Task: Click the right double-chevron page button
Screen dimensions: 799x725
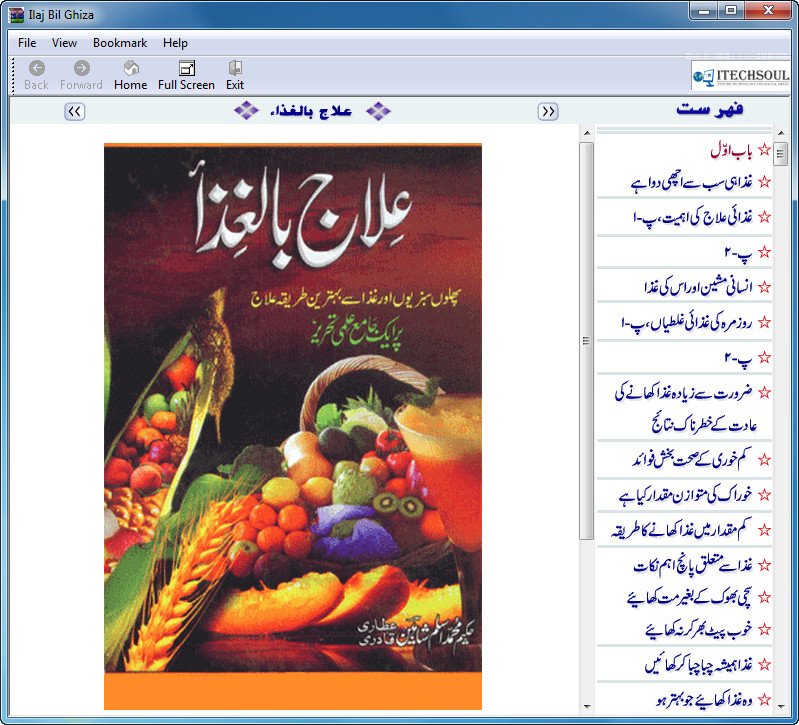Action: point(548,111)
